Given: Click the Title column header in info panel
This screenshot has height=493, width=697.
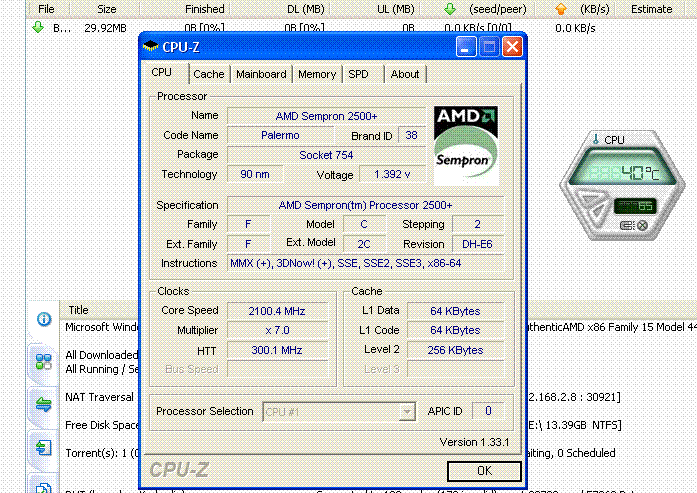Looking at the screenshot, I should click(79, 310).
